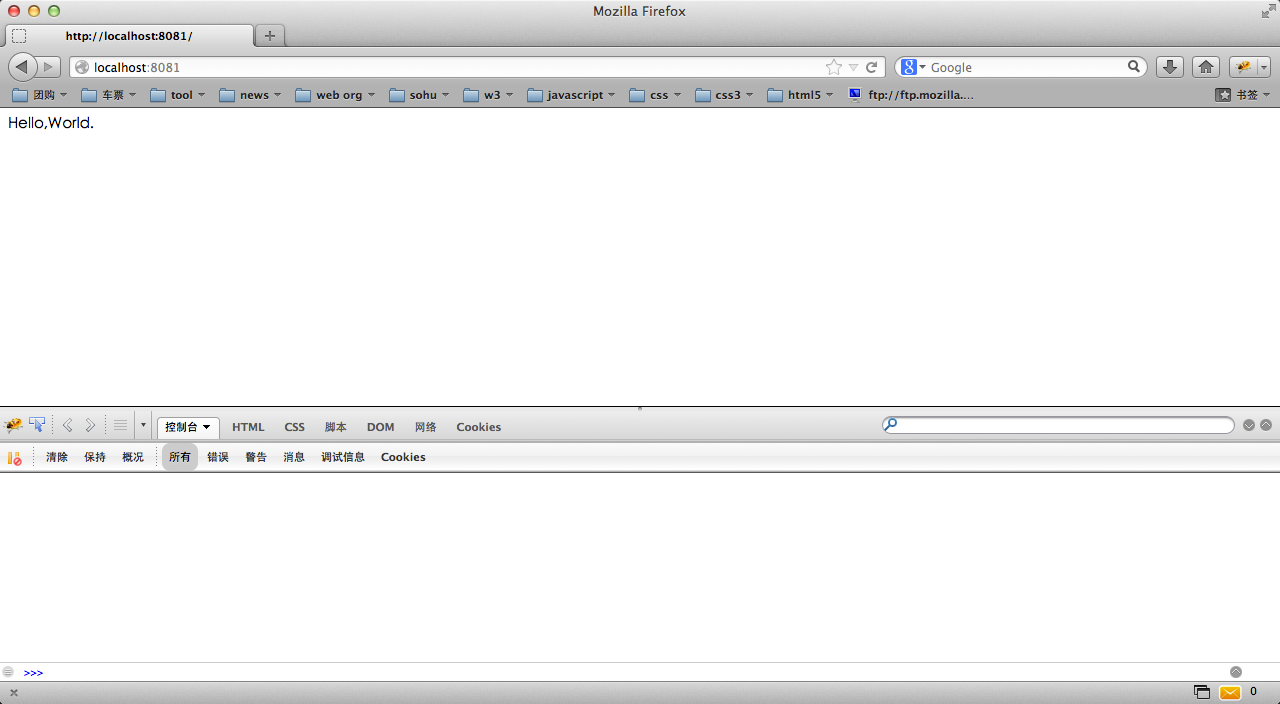1280x704 pixels.
Task: Switch to the Cookies panel tab
Action: (x=478, y=427)
